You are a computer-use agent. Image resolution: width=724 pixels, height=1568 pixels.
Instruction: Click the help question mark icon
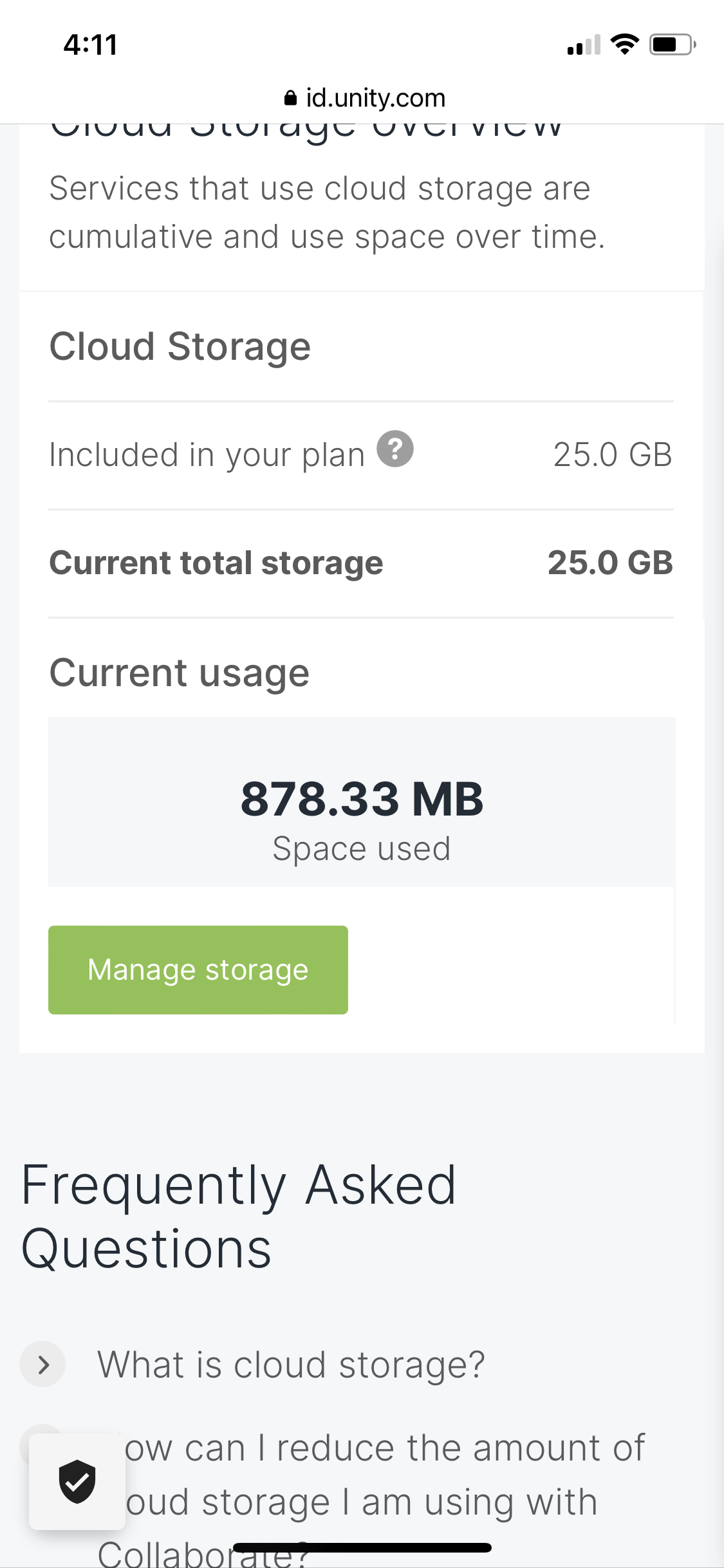coord(394,449)
